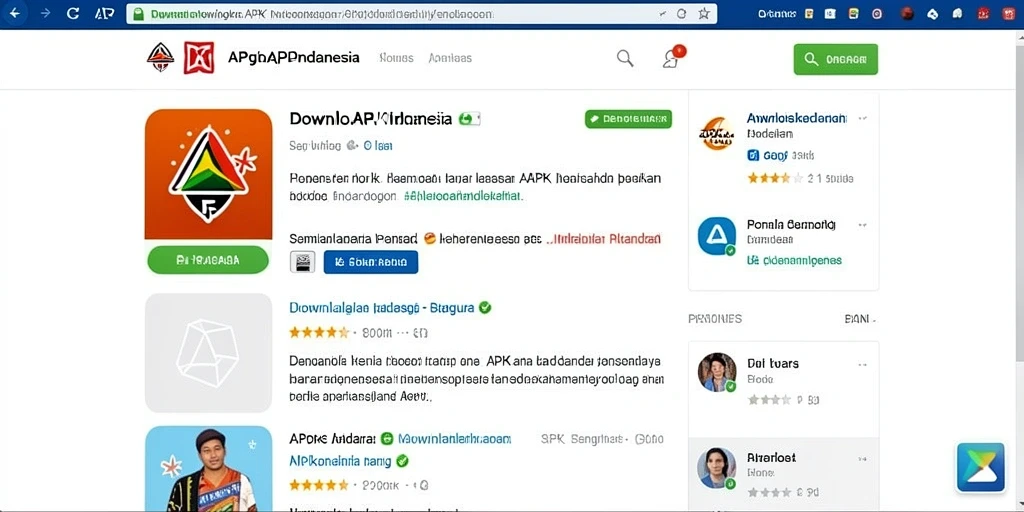Image resolution: width=1024 pixels, height=512 pixels.
Task: Click the green button right of the app title
Action: (x=628, y=119)
